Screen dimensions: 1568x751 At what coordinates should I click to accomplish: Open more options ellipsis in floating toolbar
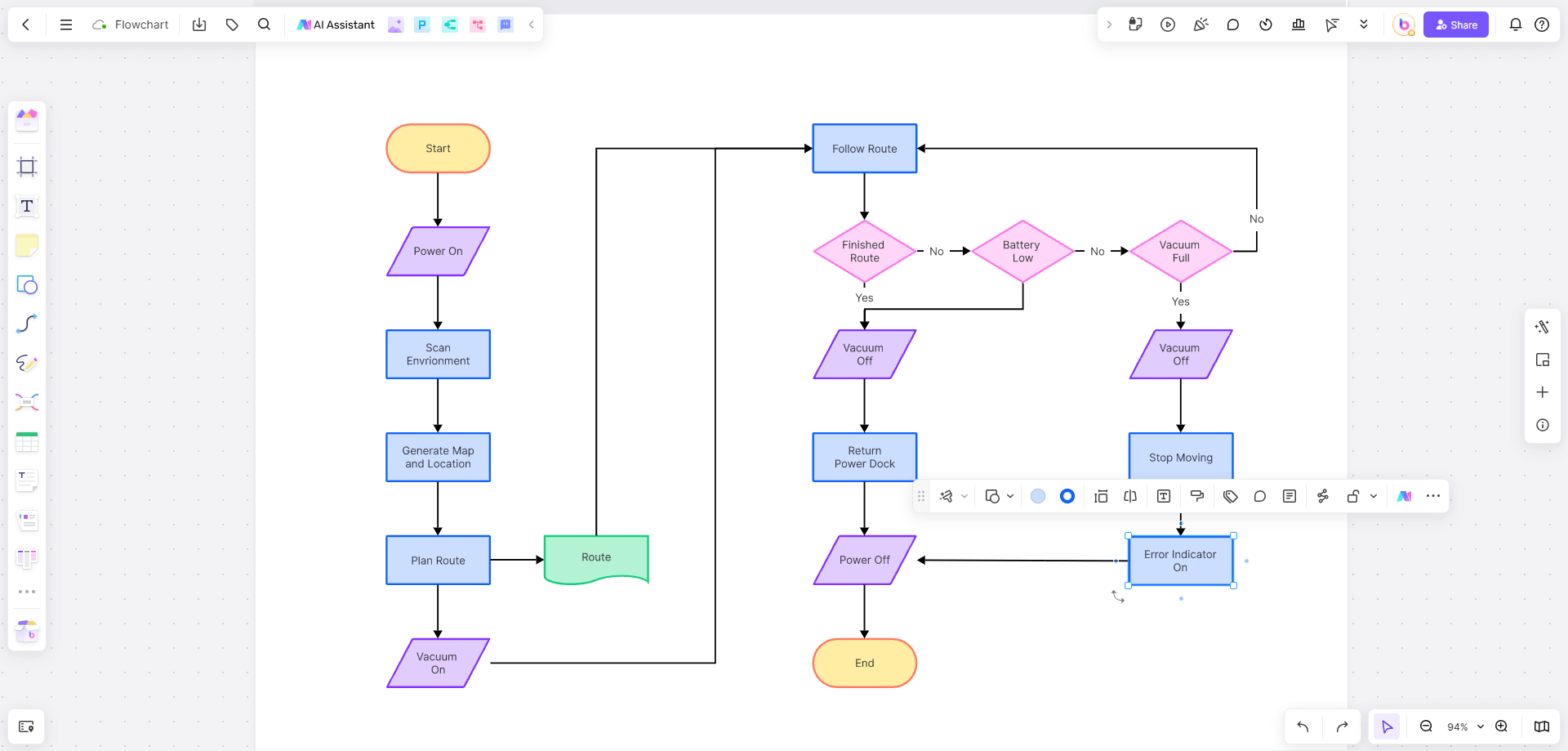[x=1433, y=496]
